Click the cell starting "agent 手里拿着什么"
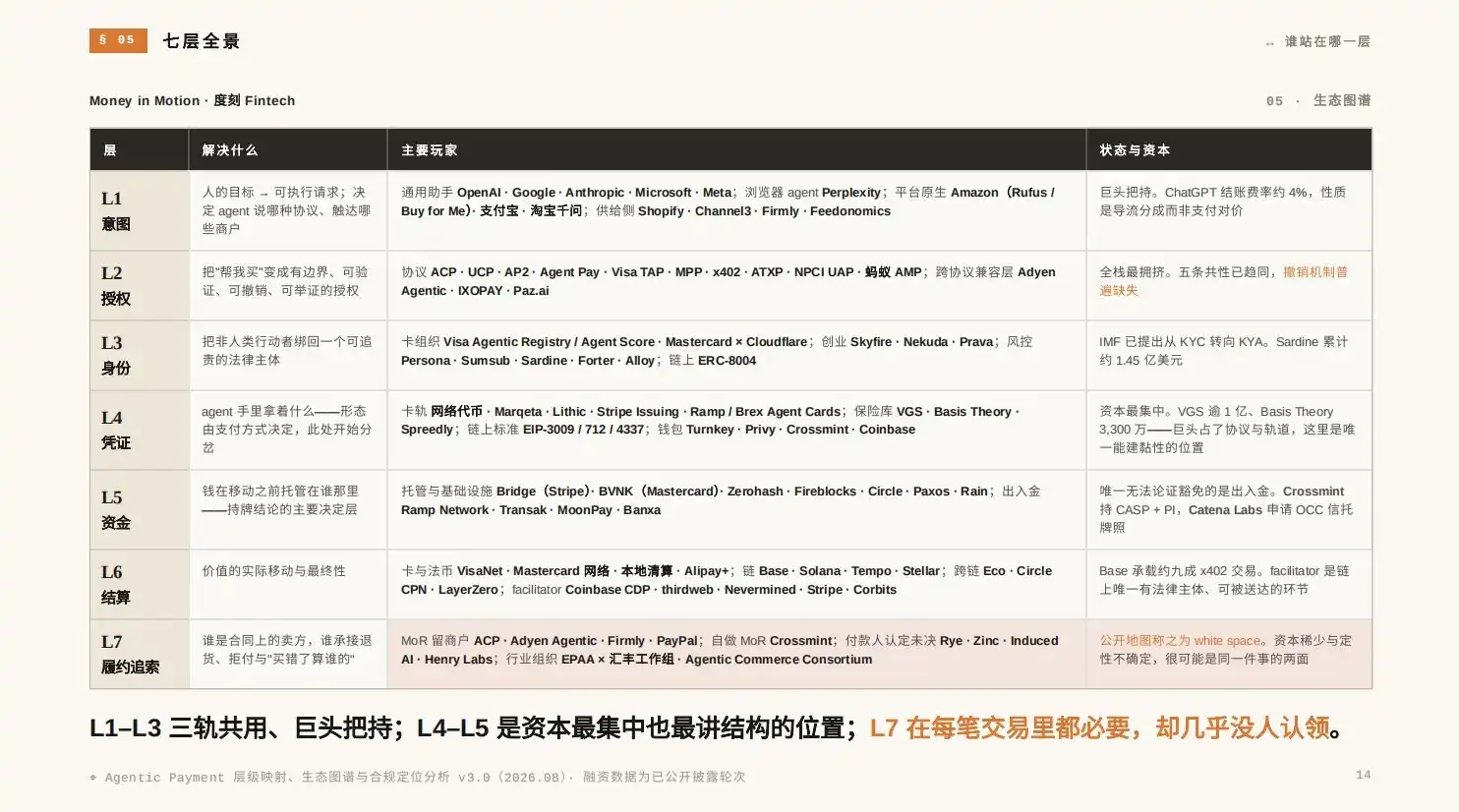 click(x=288, y=430)
